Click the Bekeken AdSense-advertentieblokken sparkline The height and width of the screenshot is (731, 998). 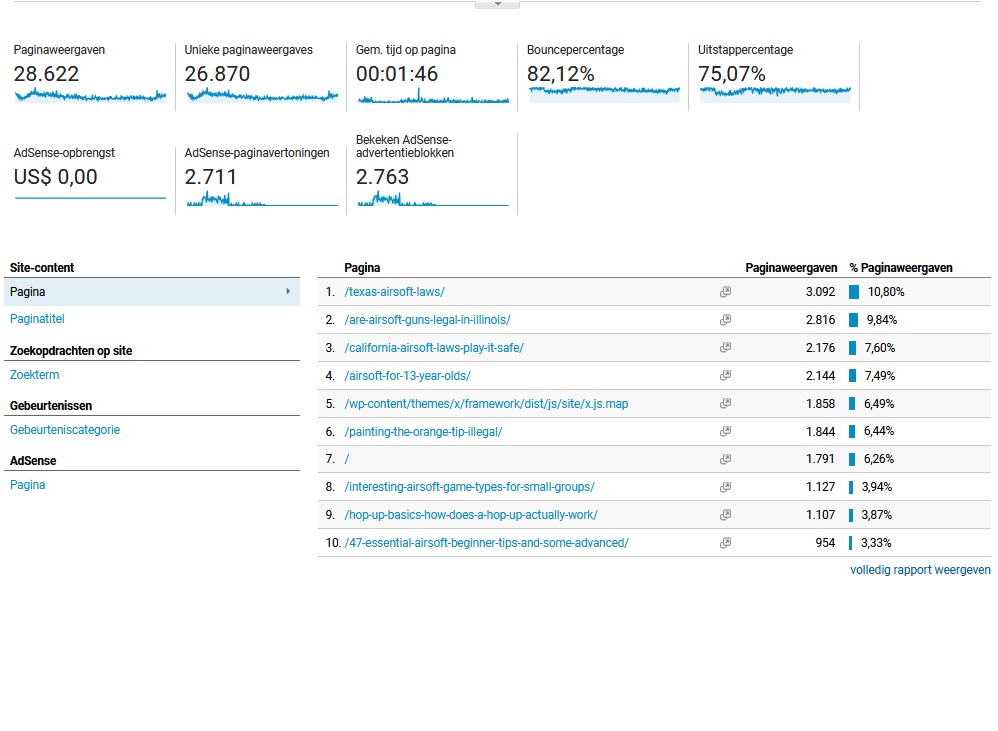coord(433,199)
